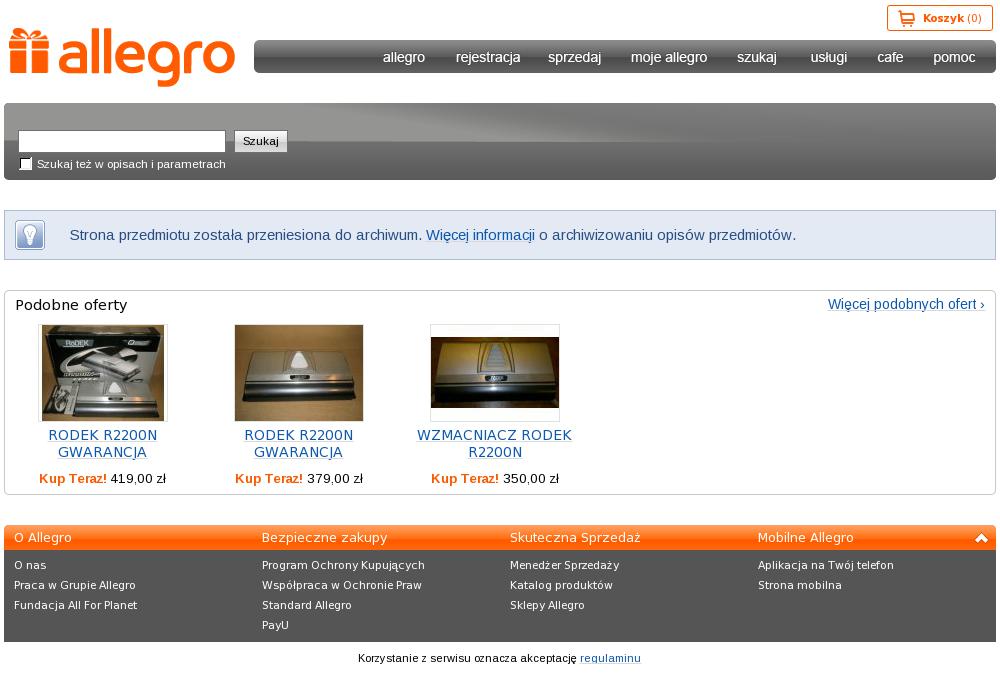Open thumbnail of 379,00 zł Rodek offer

pyautogui.click(x=298, y=373)
